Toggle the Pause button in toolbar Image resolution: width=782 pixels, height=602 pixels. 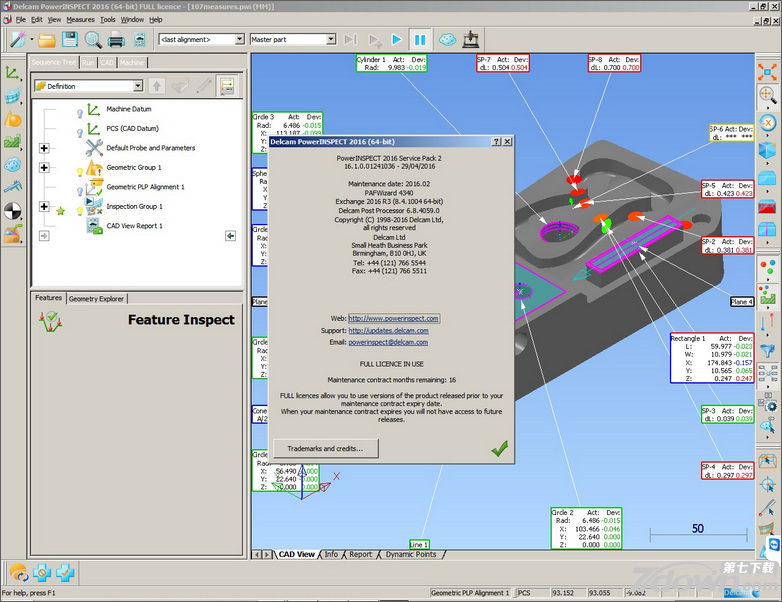click(420, 39)
